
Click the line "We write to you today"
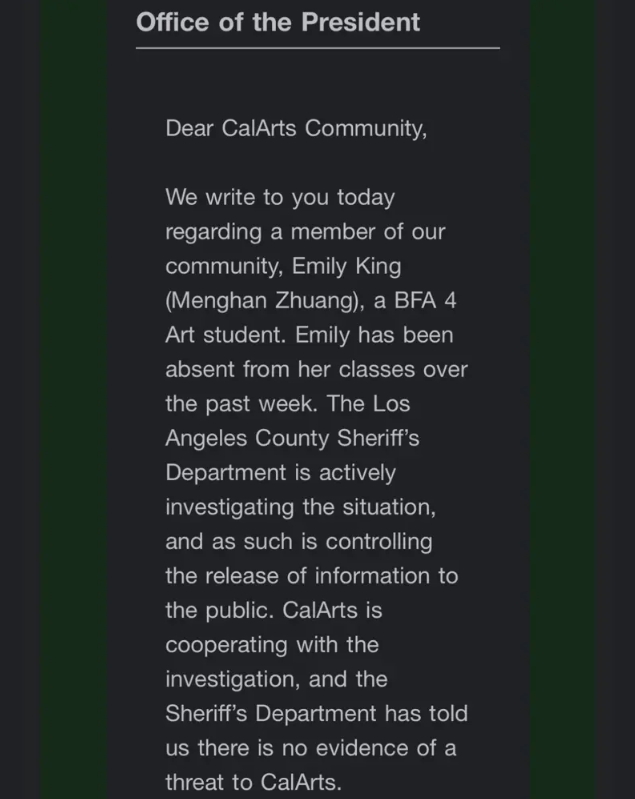click(280, 198)
